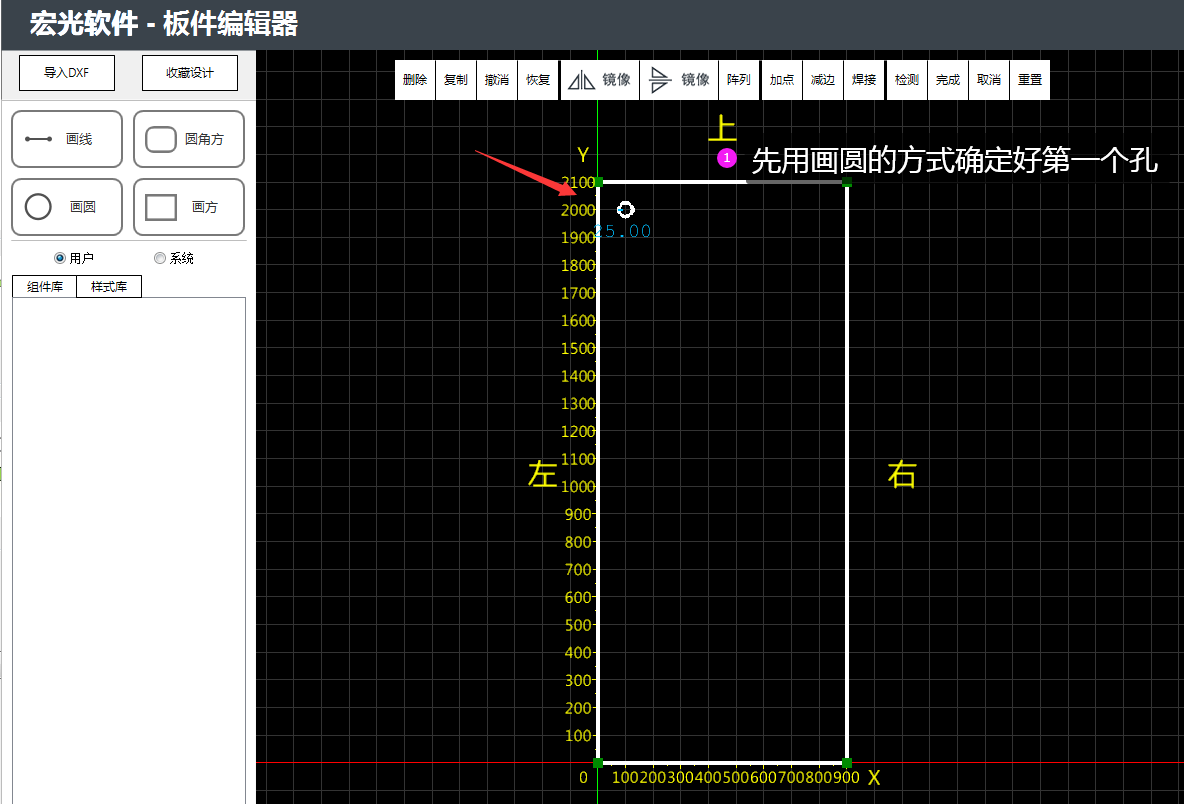Click the 删除 toolbar button
1184x804 pixels.
[415, 79]
